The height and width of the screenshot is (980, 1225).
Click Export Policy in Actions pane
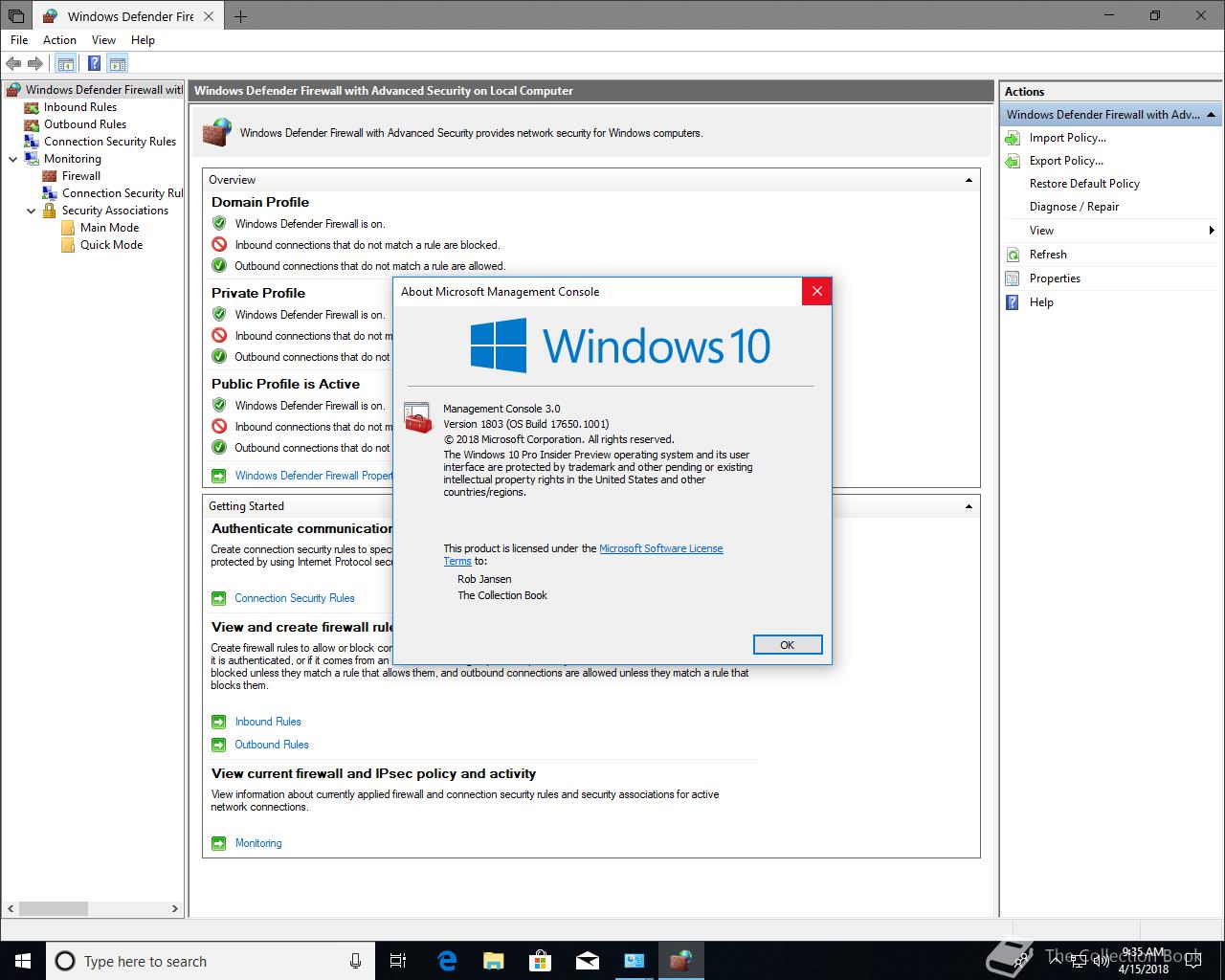(x=1066, y=161)
